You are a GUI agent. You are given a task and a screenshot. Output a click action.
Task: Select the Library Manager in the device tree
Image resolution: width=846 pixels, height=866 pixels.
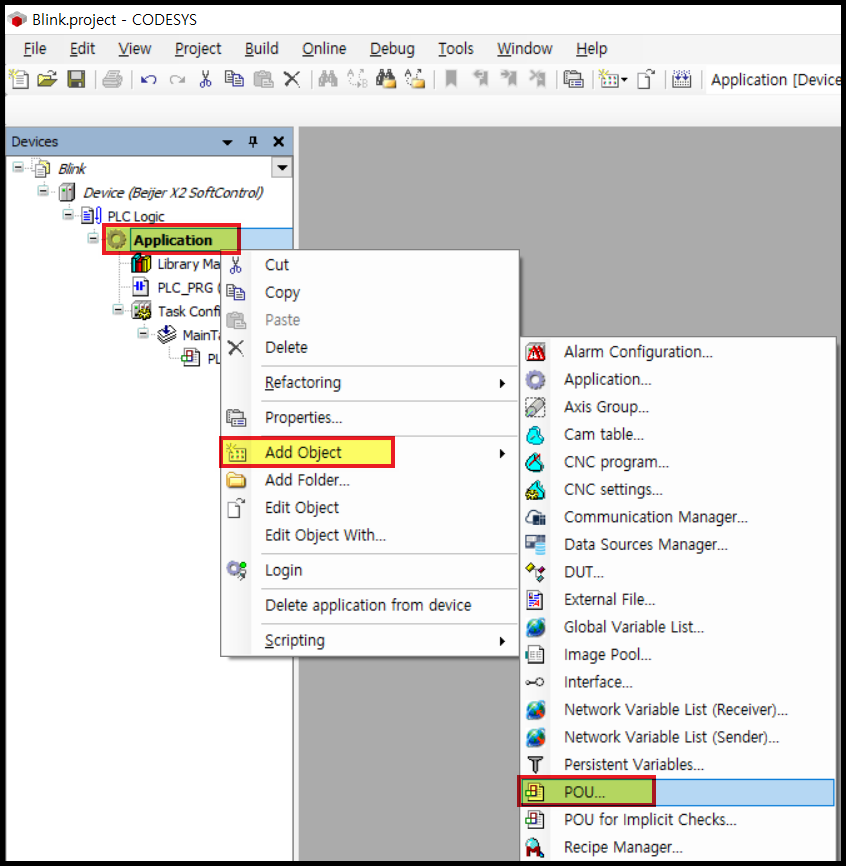(x=185, y=263)
